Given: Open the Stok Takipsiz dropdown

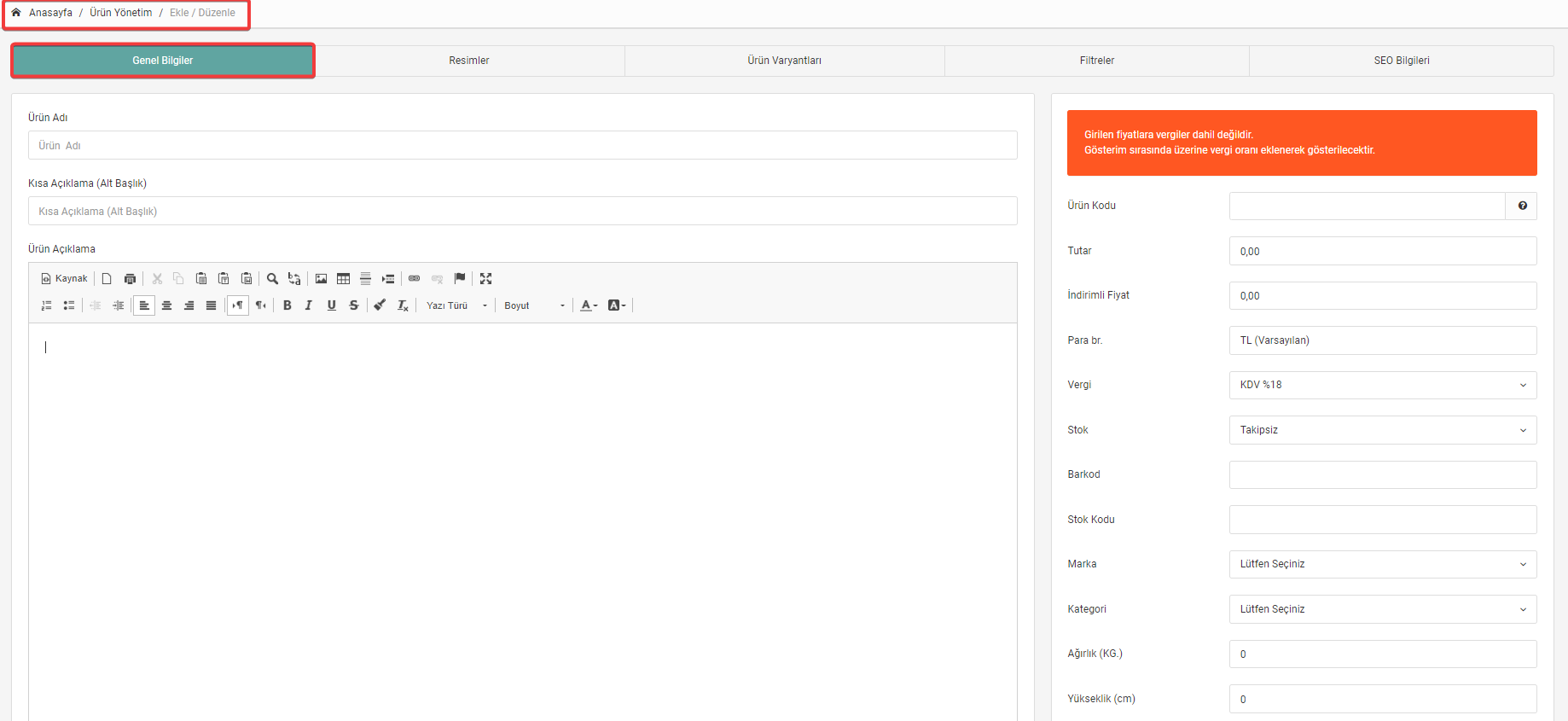Looking at the screenshot, I should (x=1383, y=430).
